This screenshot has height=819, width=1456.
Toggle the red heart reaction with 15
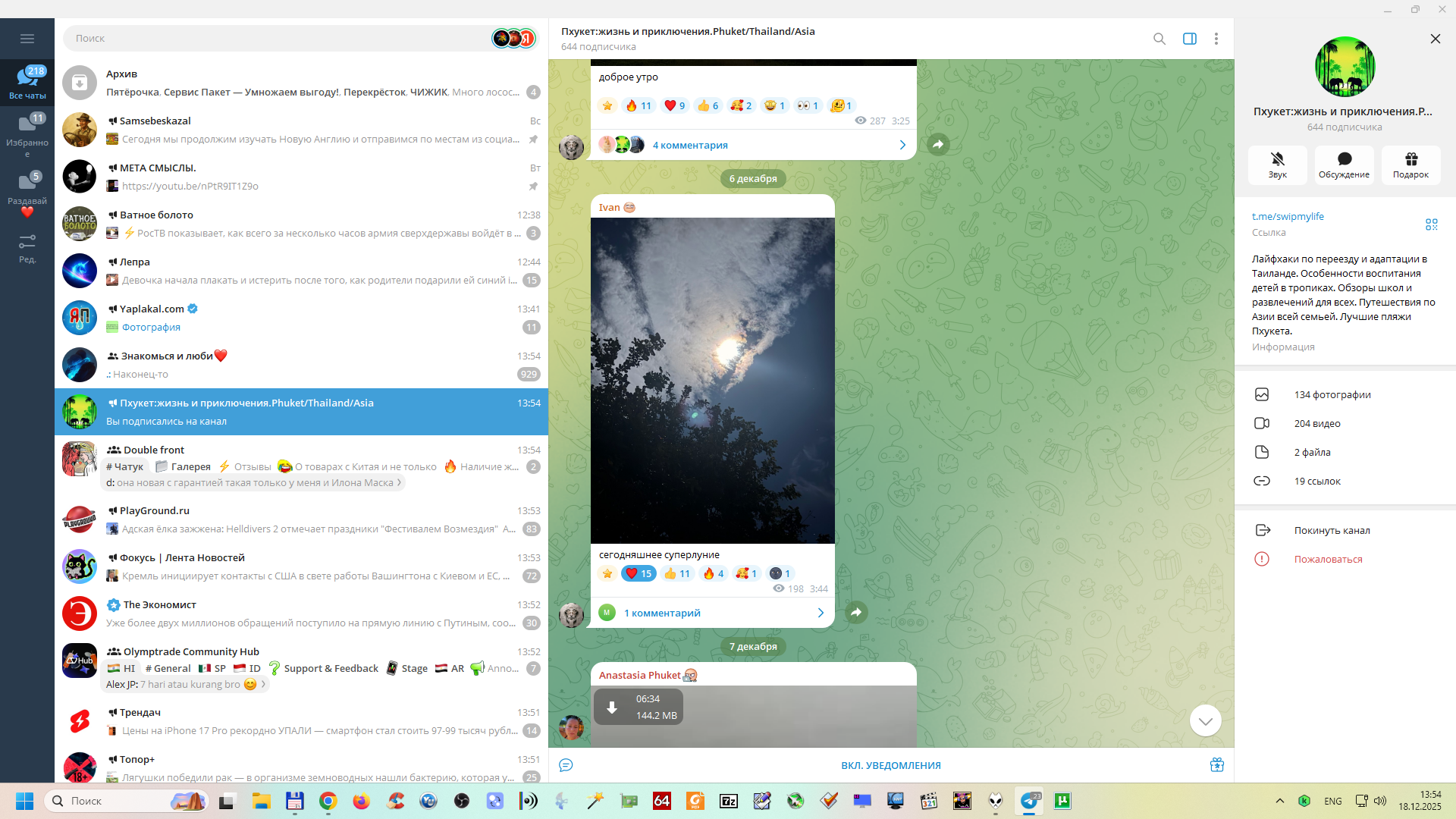[639, 573]
